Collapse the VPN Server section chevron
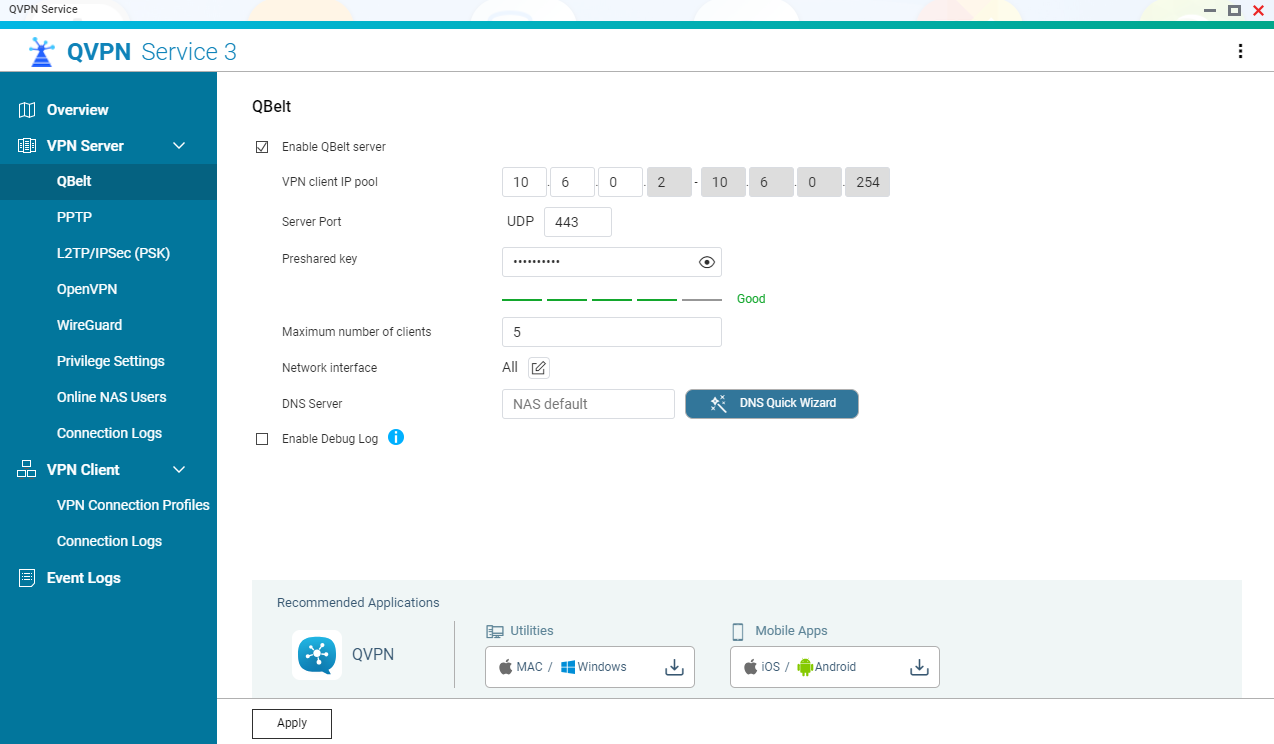1274x744 pixels. click(x=179, y=146)
